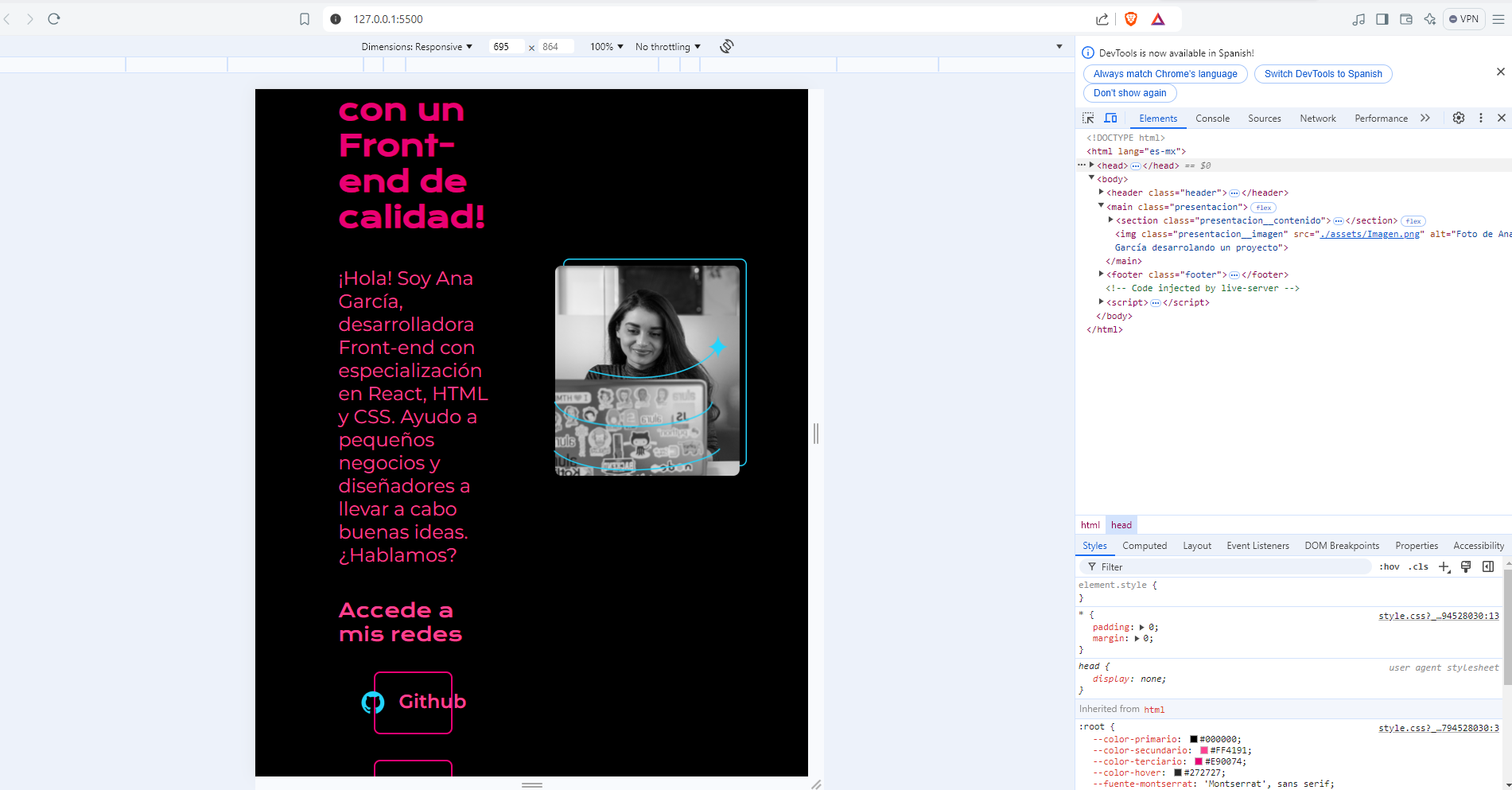Expand the header class="header" node
This screenshot has width=1512, height=790.
pyautogui.click(x=1102, y=192)
